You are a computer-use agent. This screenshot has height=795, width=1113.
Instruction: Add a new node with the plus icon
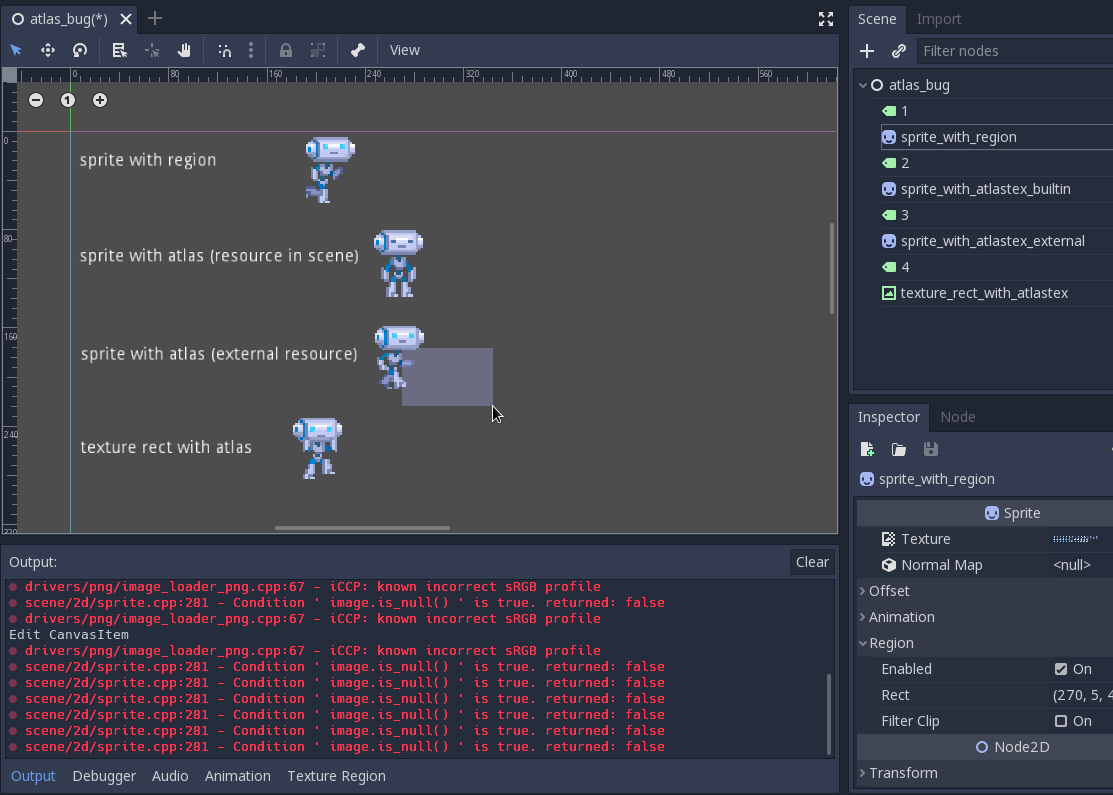[x=866, y=51]
